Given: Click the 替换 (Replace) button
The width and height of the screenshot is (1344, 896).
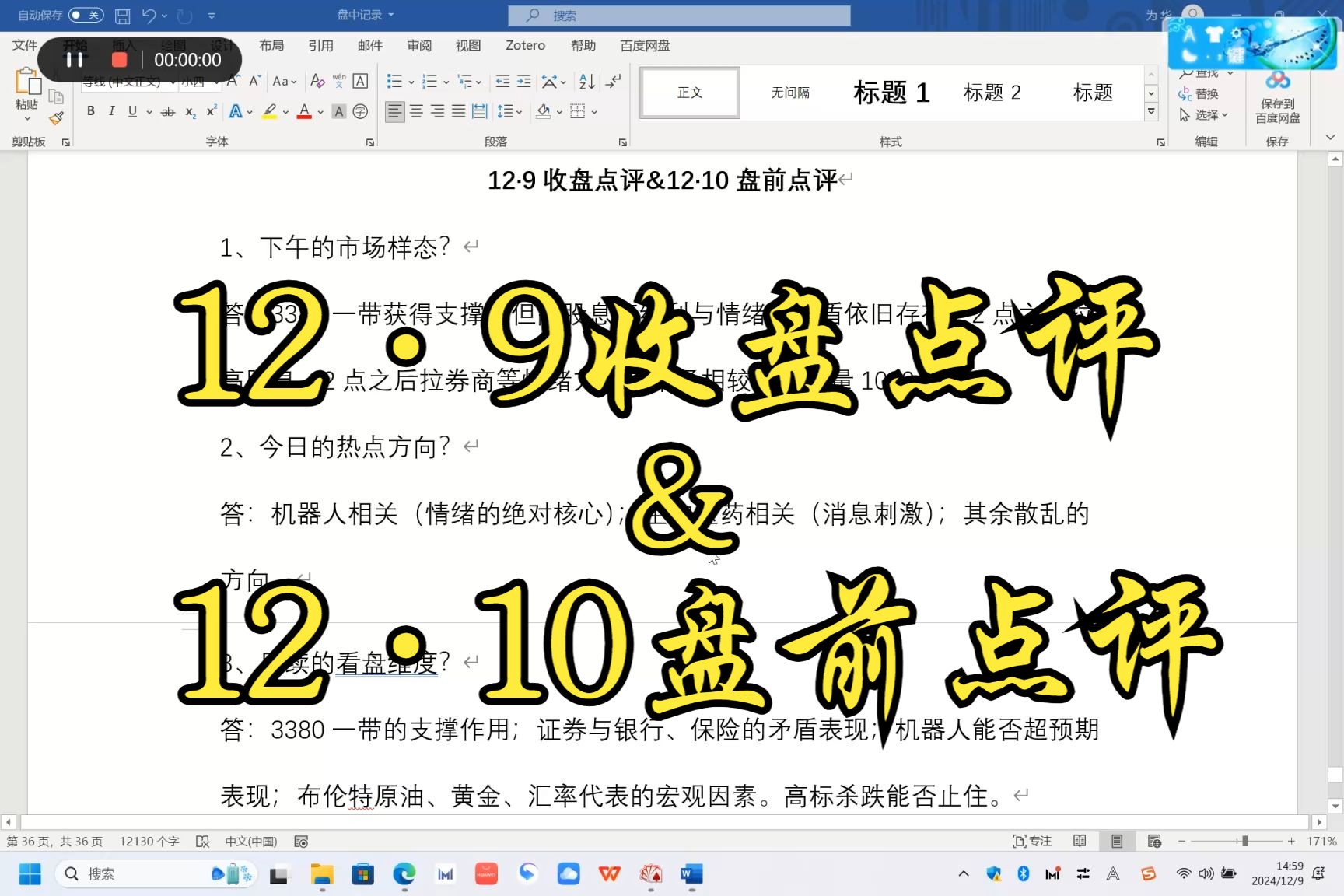Looking at the screenshot, I should tap(1199, 94).
